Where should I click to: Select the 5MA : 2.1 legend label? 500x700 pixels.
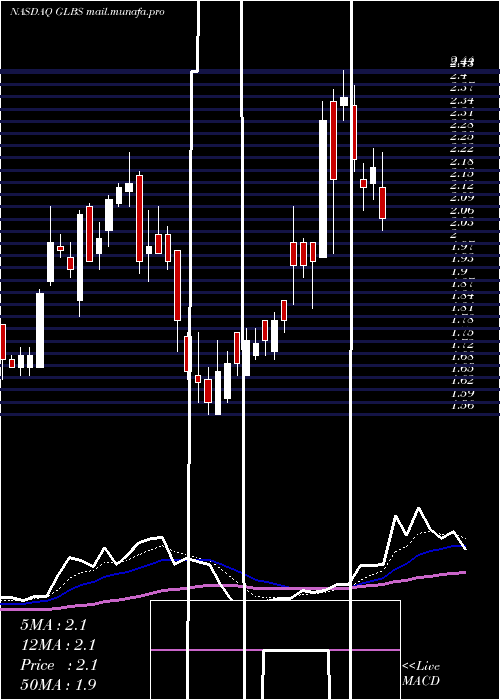click(53, 625)
